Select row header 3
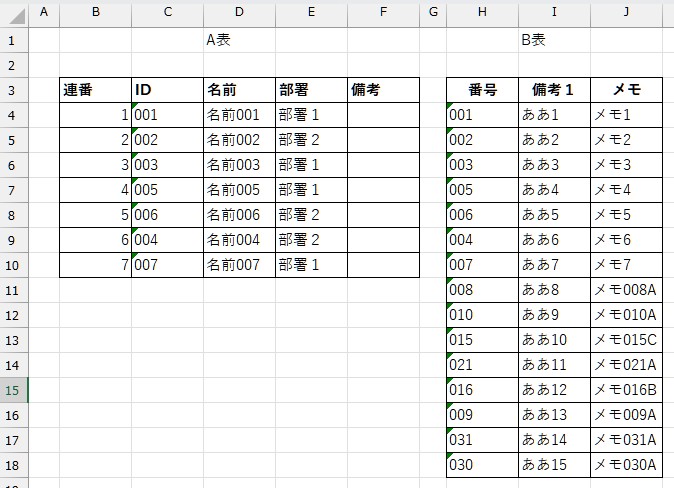The height and width of the screenshot is (488, 674). pyautogui.click(x=13, y=90)
